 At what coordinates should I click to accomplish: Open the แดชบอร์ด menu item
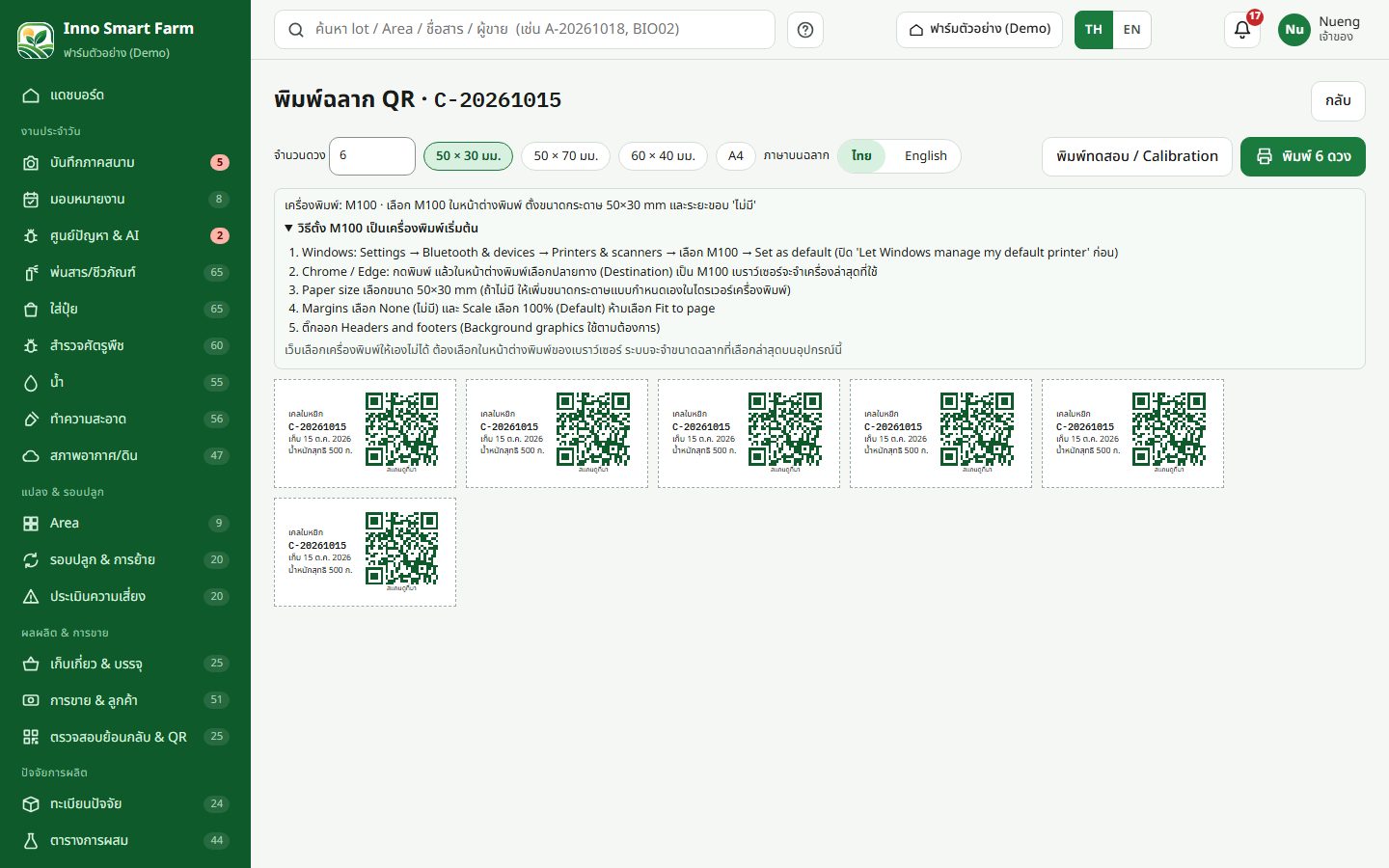[125, 95]
